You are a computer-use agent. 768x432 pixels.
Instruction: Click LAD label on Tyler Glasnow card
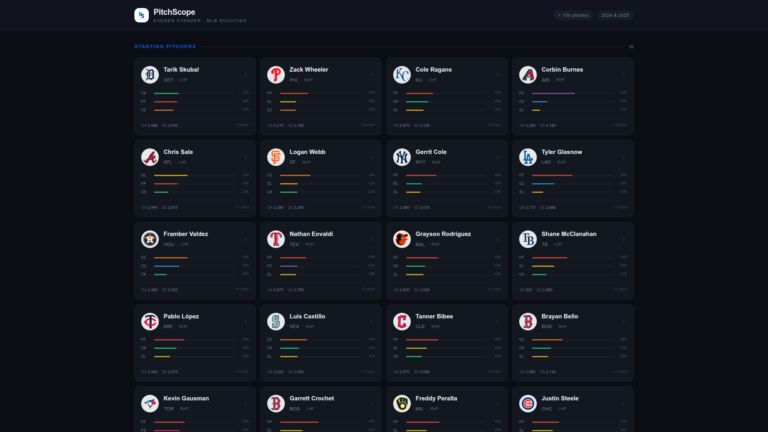546,162
